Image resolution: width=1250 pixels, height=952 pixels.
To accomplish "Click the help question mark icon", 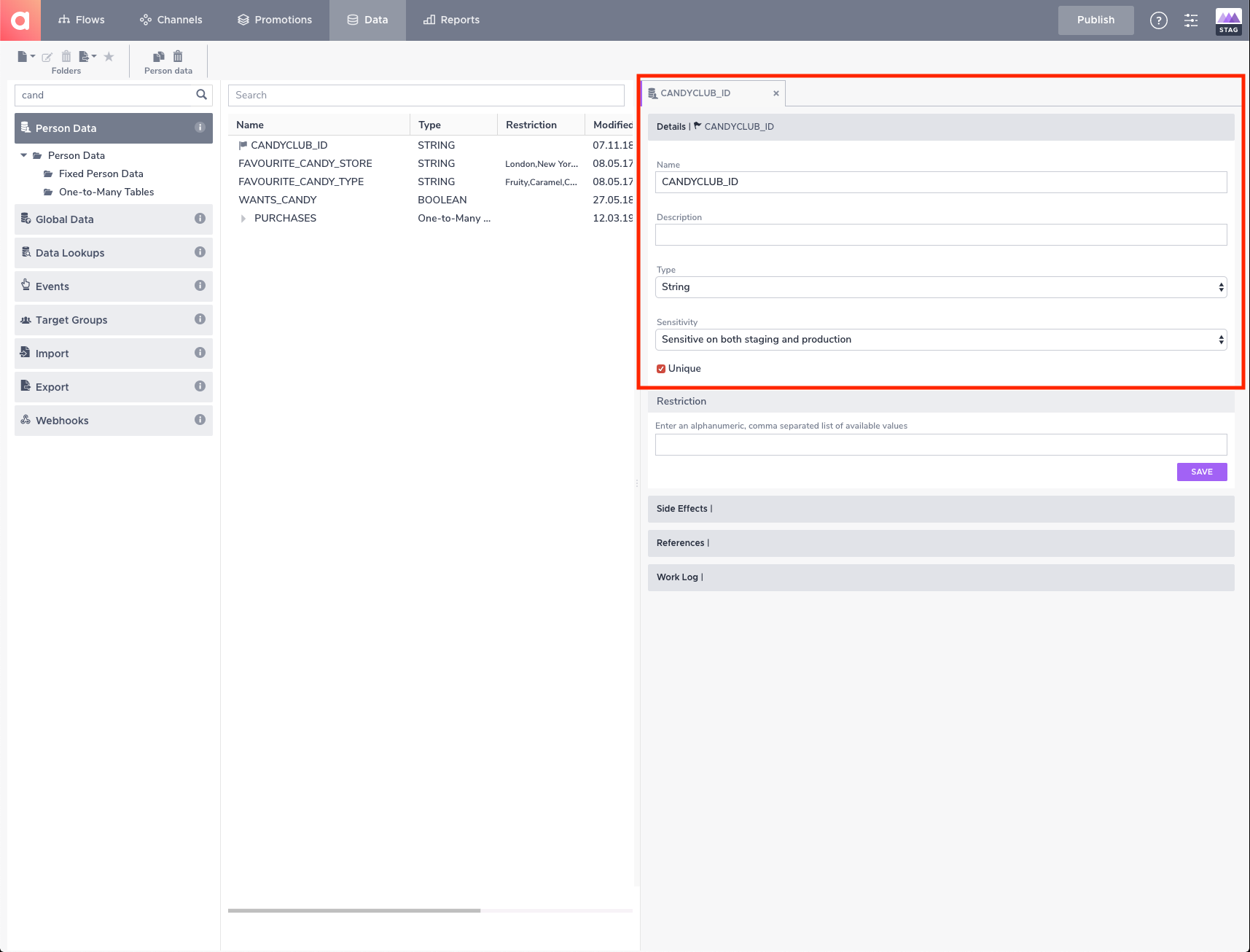I will [x=1158, y=20].
